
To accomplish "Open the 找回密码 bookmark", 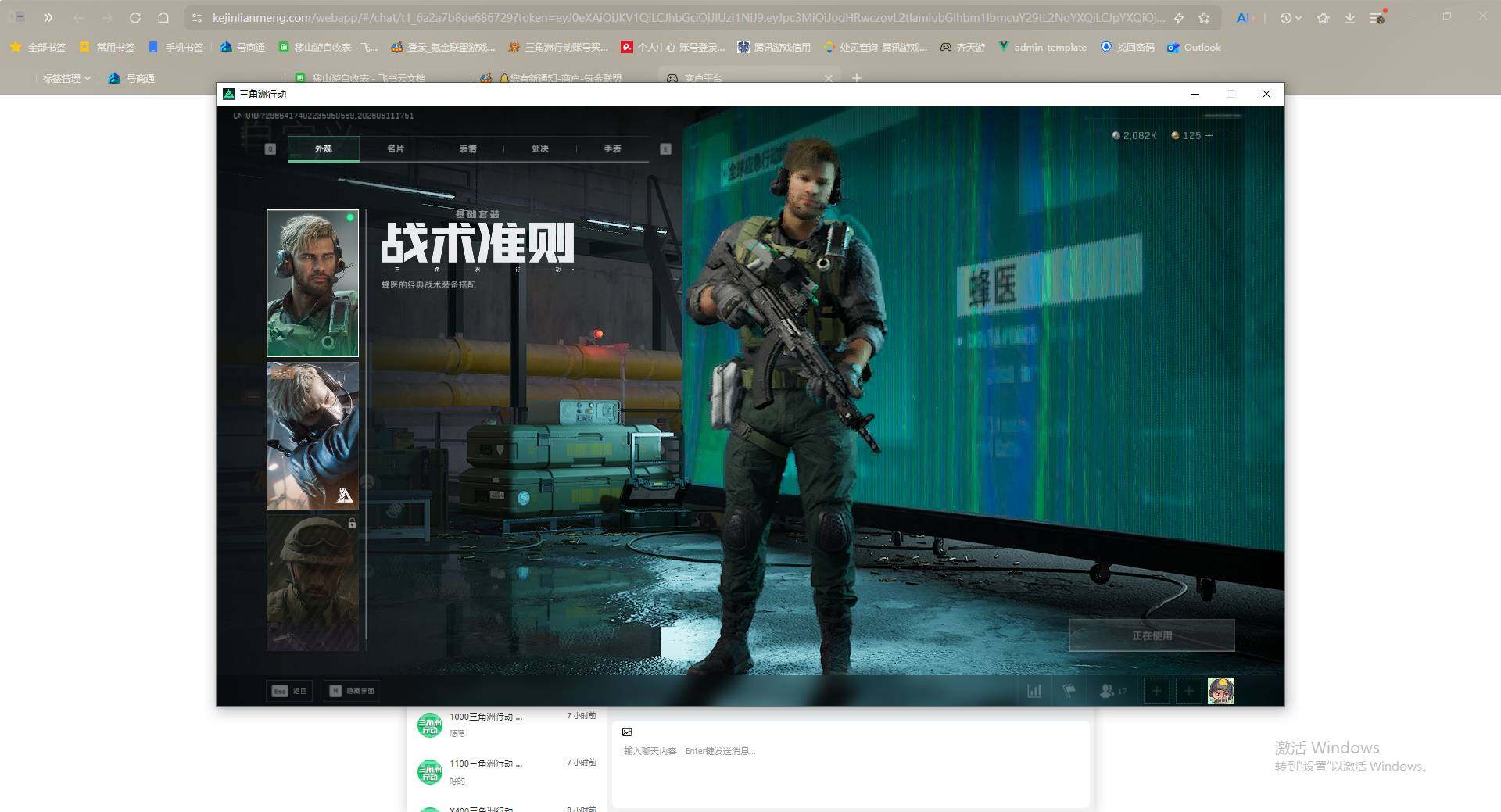I will tap(1127, 47).
